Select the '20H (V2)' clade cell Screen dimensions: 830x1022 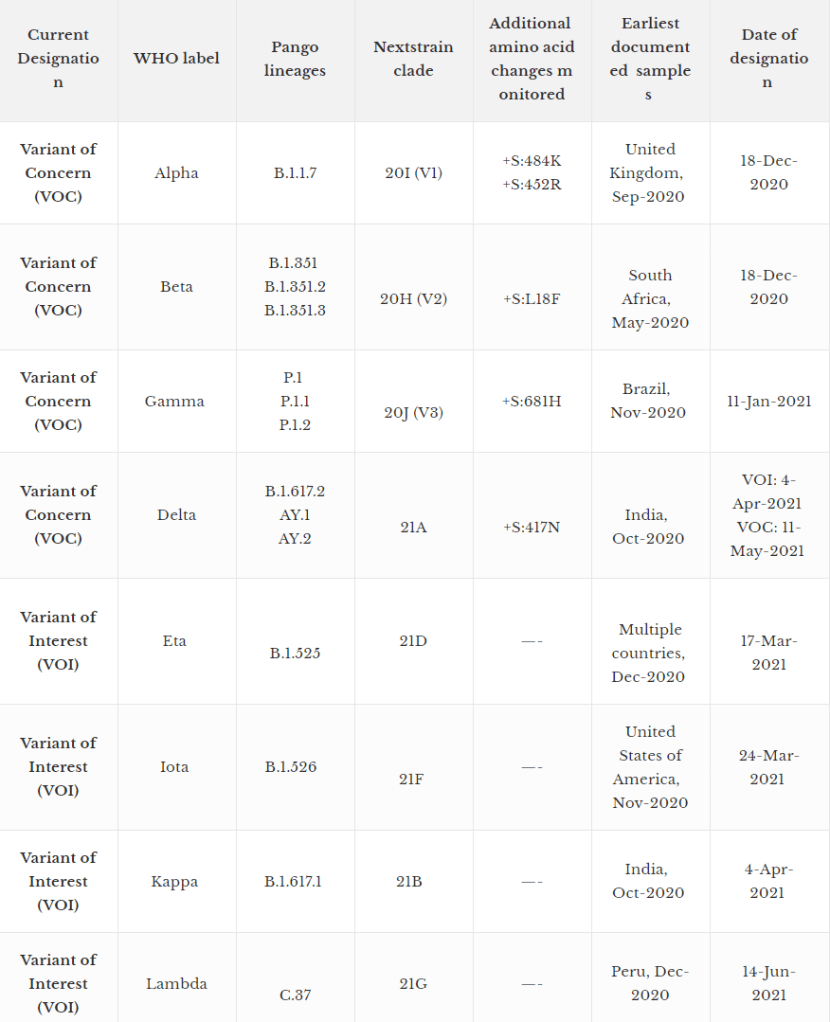(413, 298)
